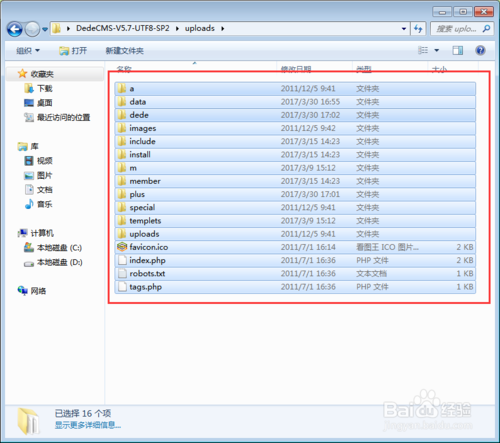Click the DedeCMS-V5.7-UTF8-SP2 breadcrumb segment
The width and height of the screenshot is (500, 443).
(123, 28)
